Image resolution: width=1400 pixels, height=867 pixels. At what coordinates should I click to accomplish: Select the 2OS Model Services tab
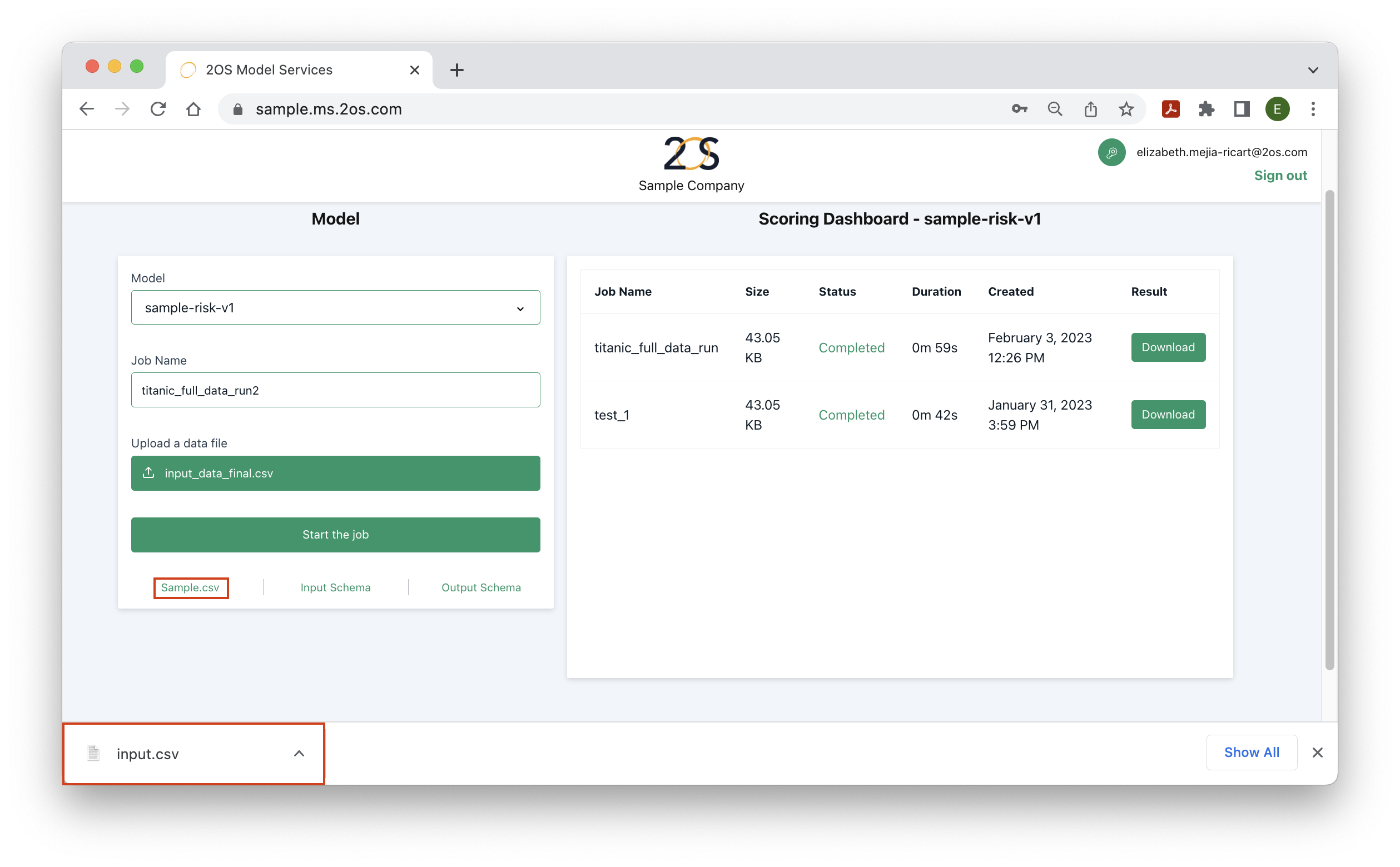tap(270, 69)
